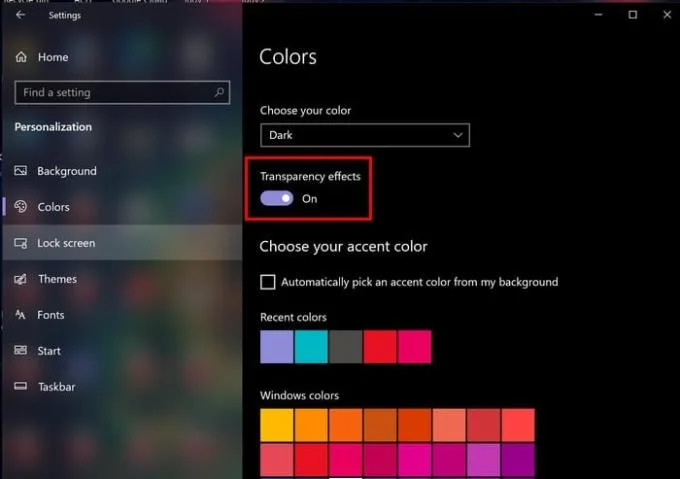
Task: Expand dropdown chevron next to Dark
Action: tap(458, 135)
